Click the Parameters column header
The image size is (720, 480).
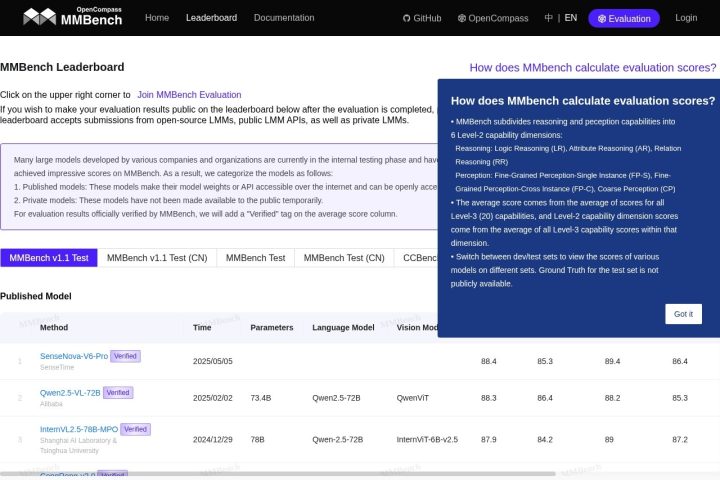(272, 328)
